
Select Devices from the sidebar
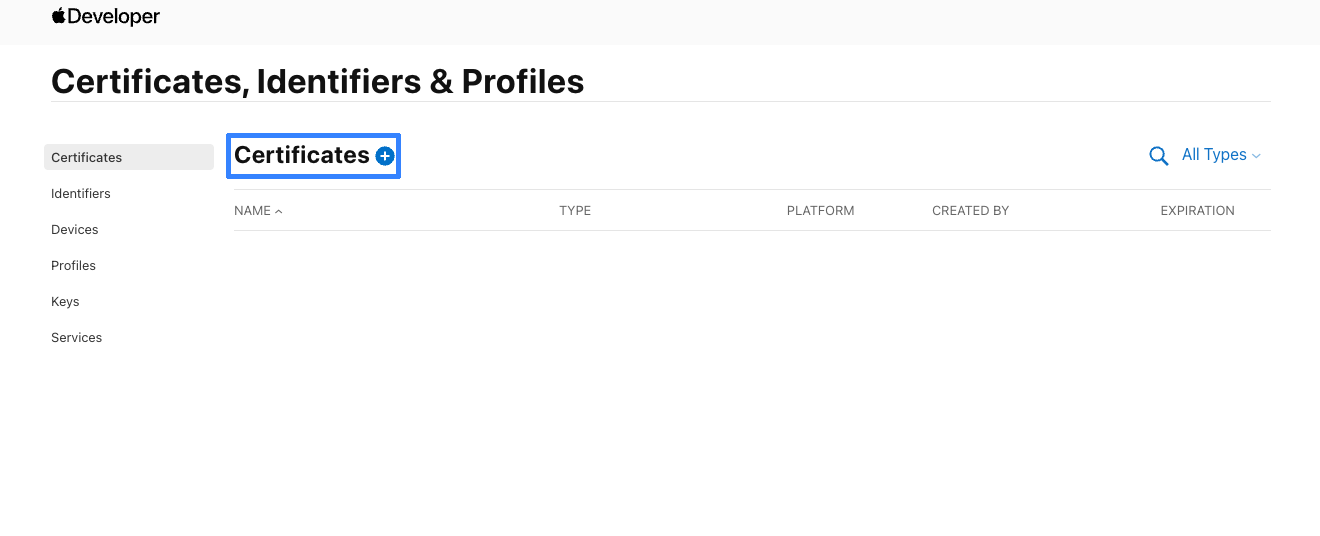pos(75,229)
